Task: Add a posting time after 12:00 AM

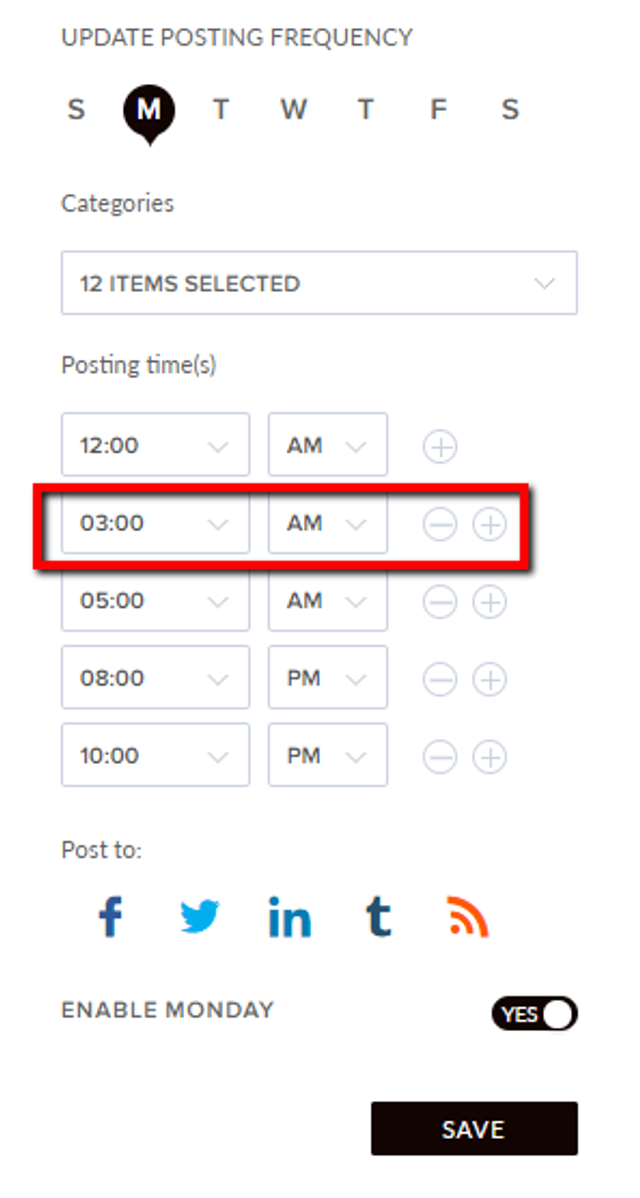Action: click(x=440, y=446)
